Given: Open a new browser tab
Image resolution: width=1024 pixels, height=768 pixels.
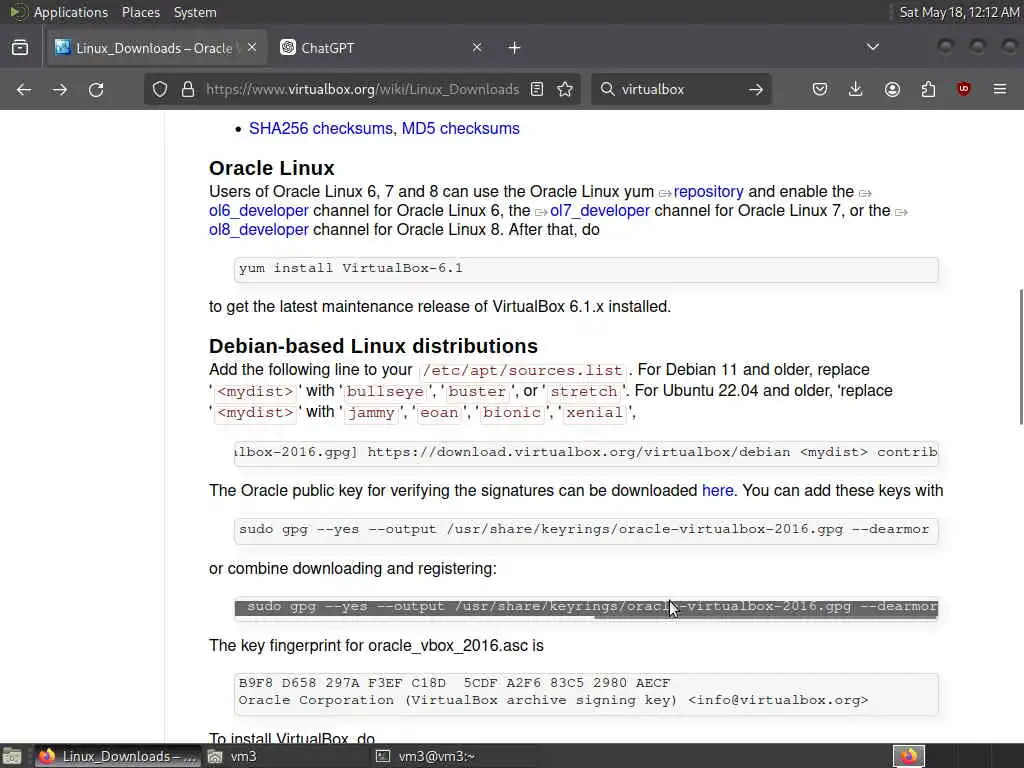Looking at the screenshot, I should tap(515, 48).
